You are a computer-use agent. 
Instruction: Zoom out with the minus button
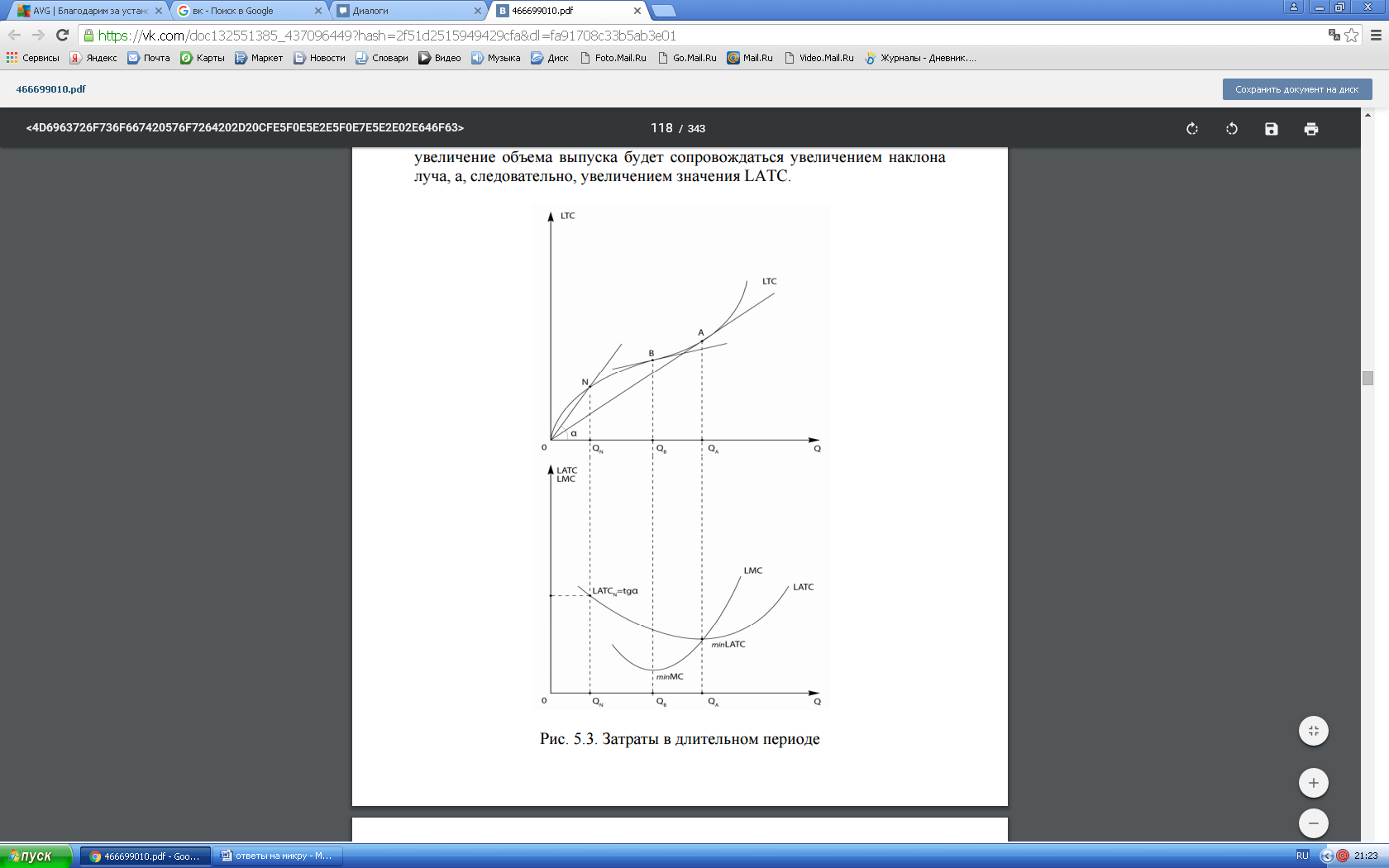(1314, 823)
